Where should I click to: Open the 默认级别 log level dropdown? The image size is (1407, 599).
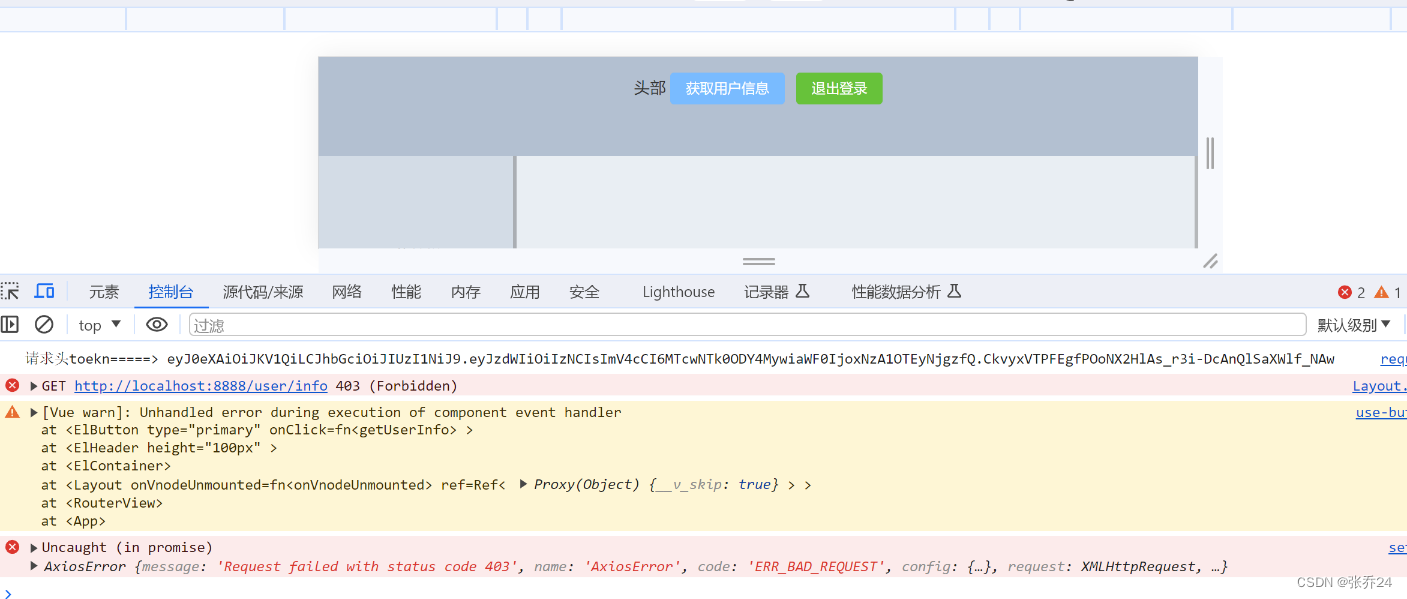tap(1355, 324)
